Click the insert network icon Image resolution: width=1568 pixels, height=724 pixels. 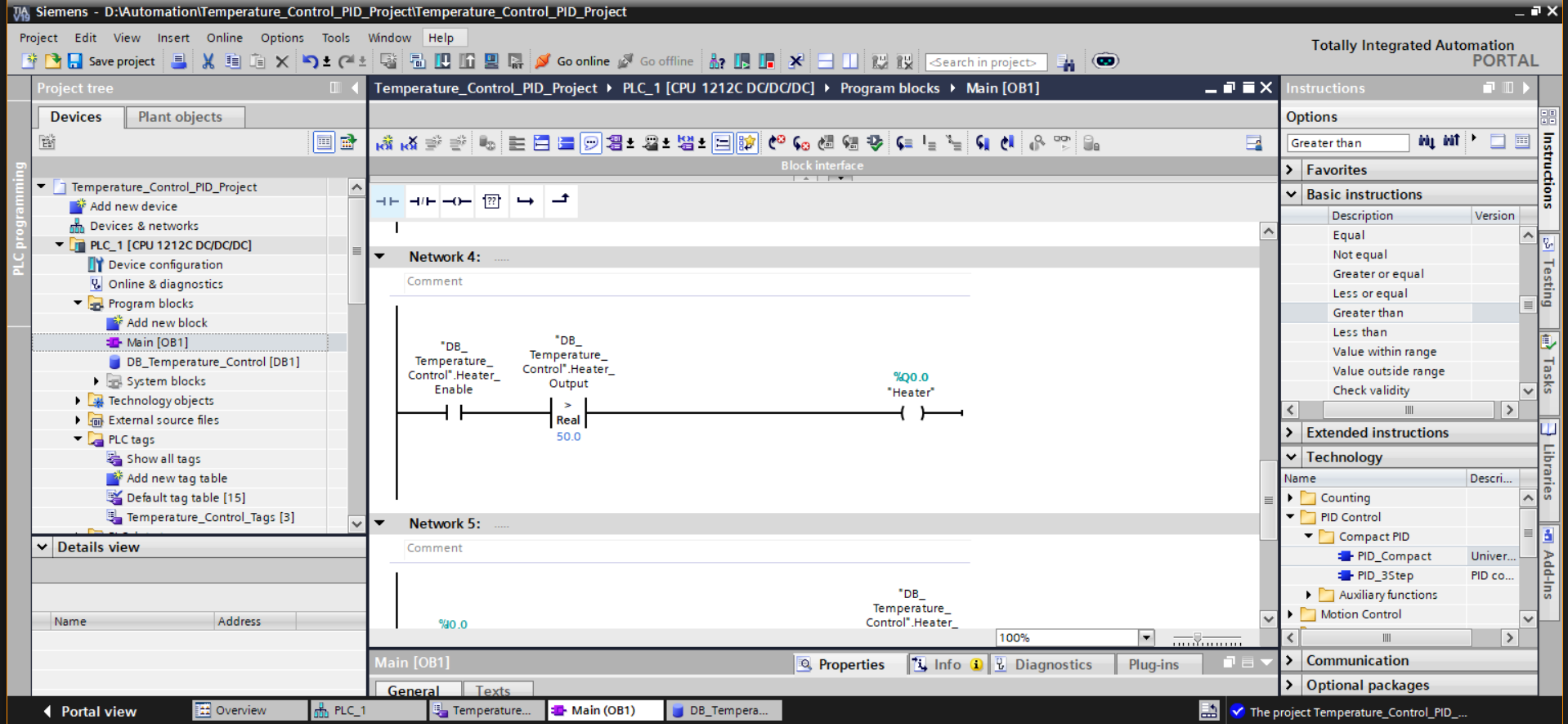click(x=384, y=143)
